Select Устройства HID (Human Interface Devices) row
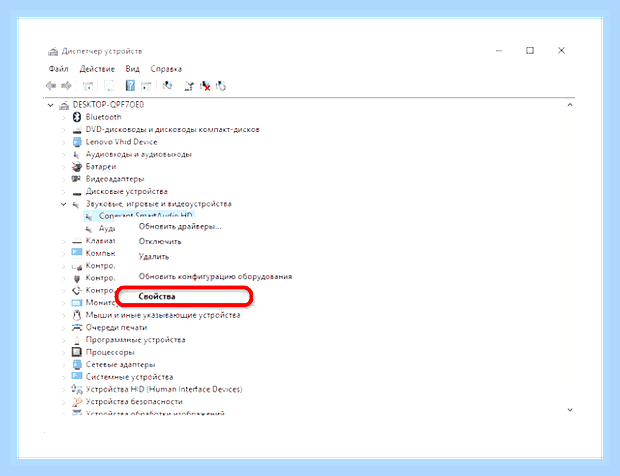Screen dimensions: 620x476 pos(164,389)
